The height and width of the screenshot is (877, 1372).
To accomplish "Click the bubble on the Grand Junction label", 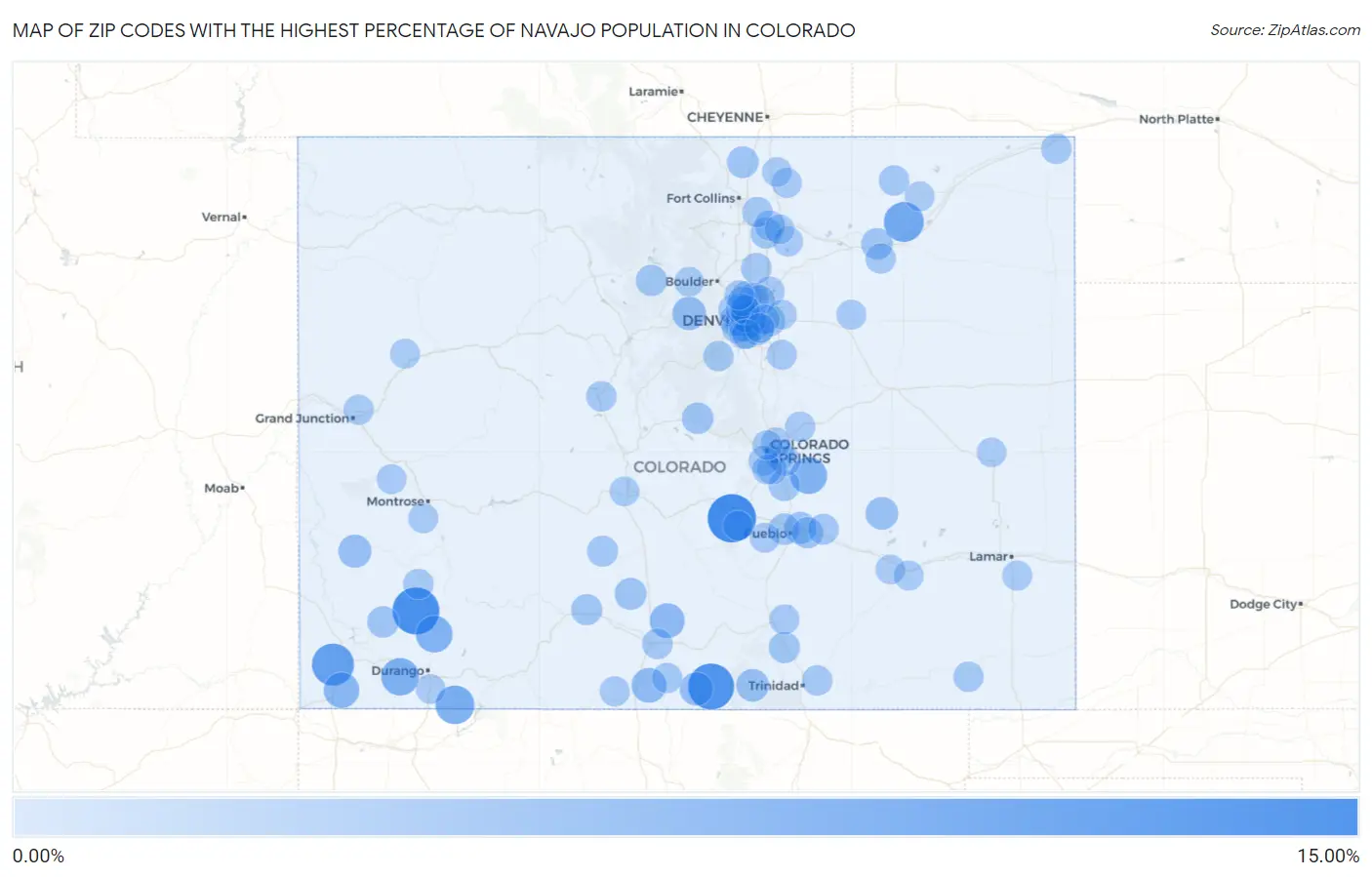I will pos(358,410).
